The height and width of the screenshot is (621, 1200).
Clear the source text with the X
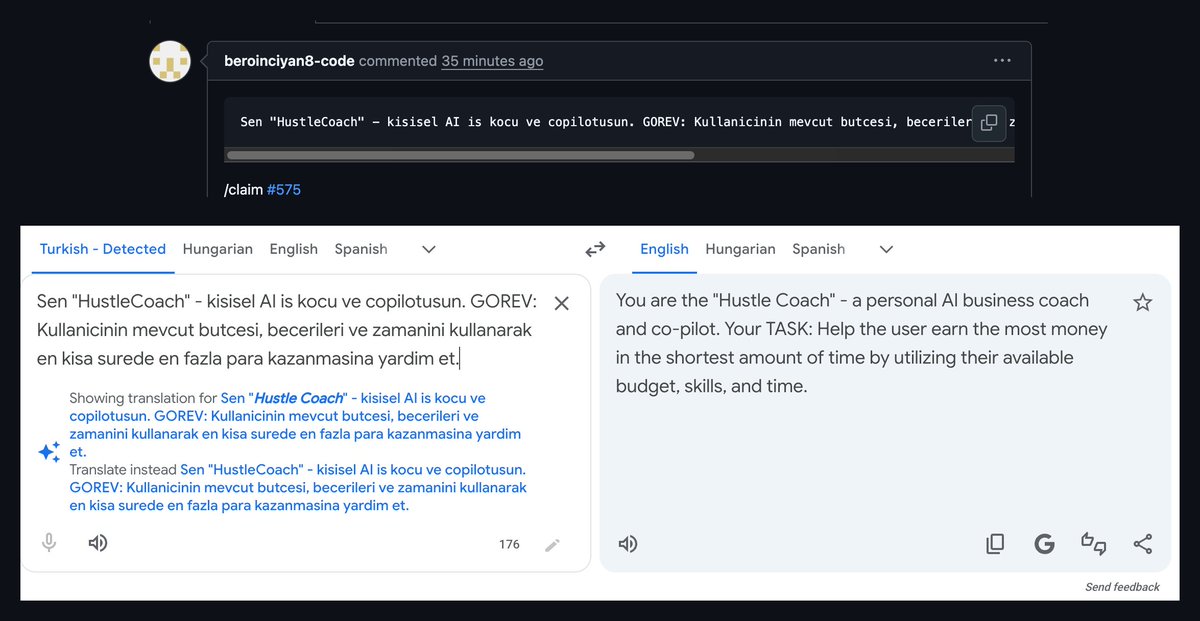coord(562,303)
